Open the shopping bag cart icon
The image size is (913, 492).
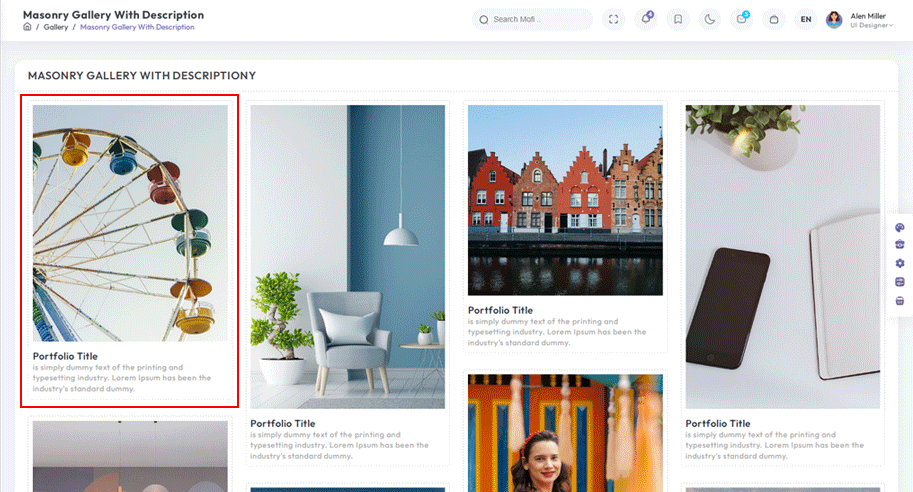[773, 19]
